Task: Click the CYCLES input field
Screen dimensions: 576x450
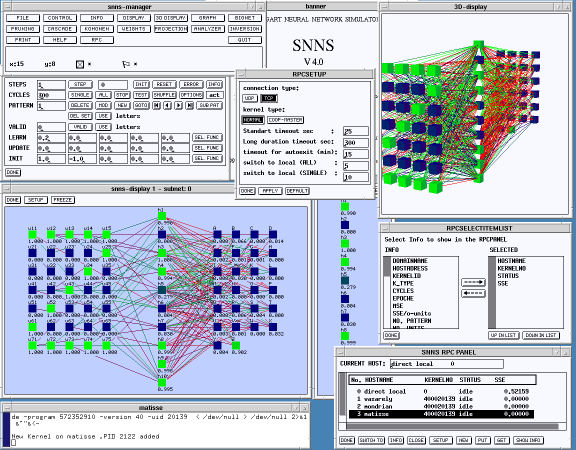Action: pos(51,95)
